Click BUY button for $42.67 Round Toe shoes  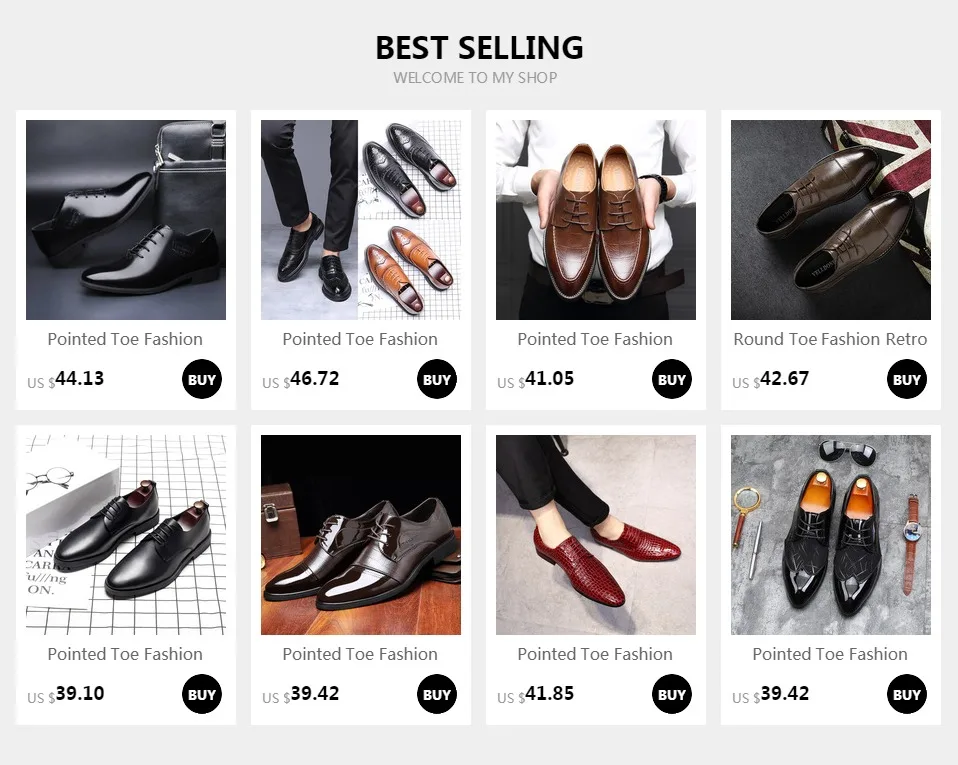(907, 379)
